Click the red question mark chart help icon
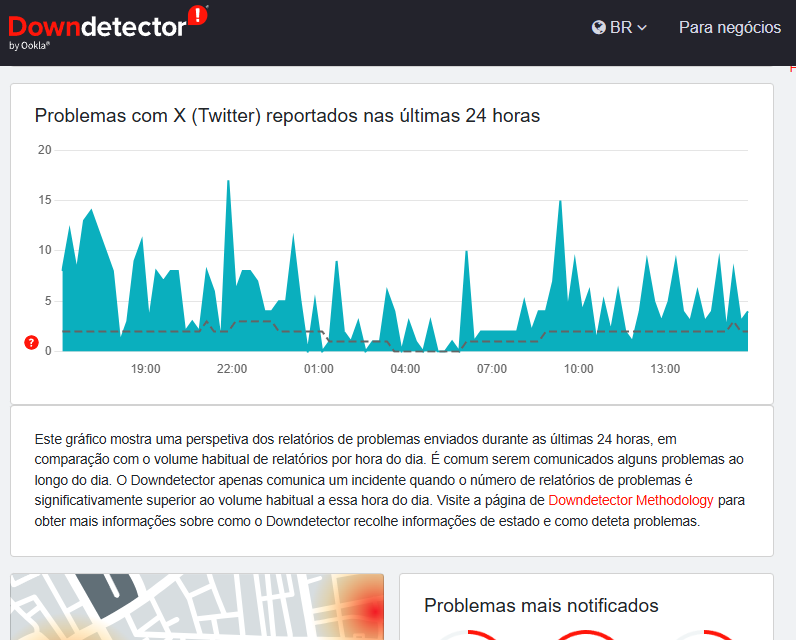This screenshot has width=796, height=640. [x=32, y=343]
